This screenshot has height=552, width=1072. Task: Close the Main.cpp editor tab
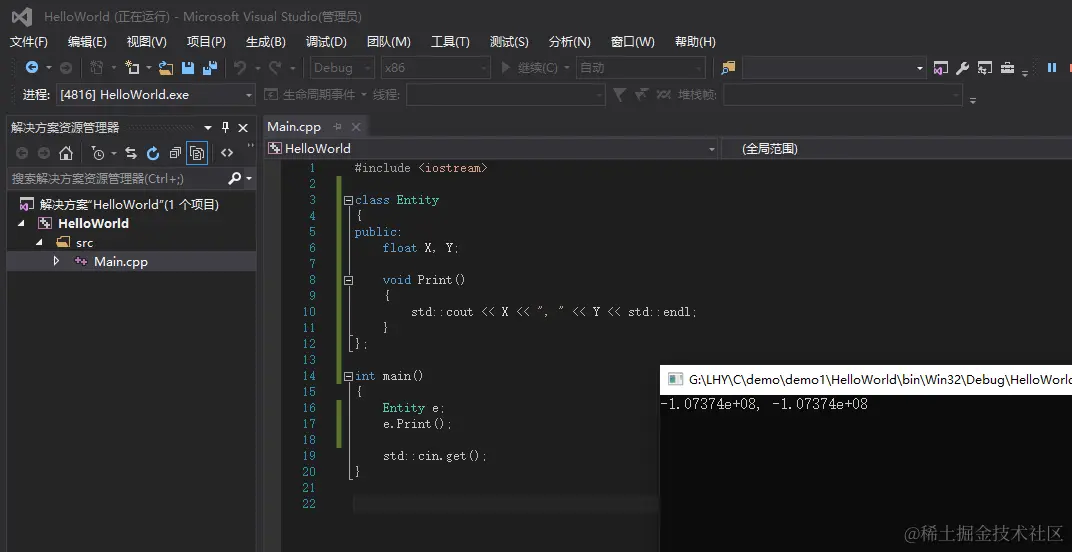pyautogui.click(x=356, y=127)
